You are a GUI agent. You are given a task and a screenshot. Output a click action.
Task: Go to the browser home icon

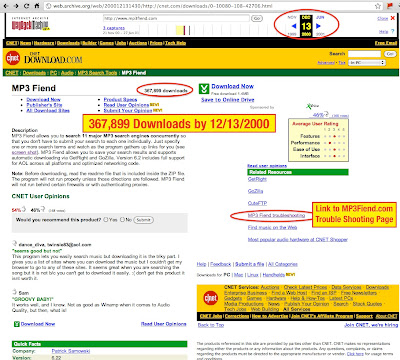[x=37, y=6]
